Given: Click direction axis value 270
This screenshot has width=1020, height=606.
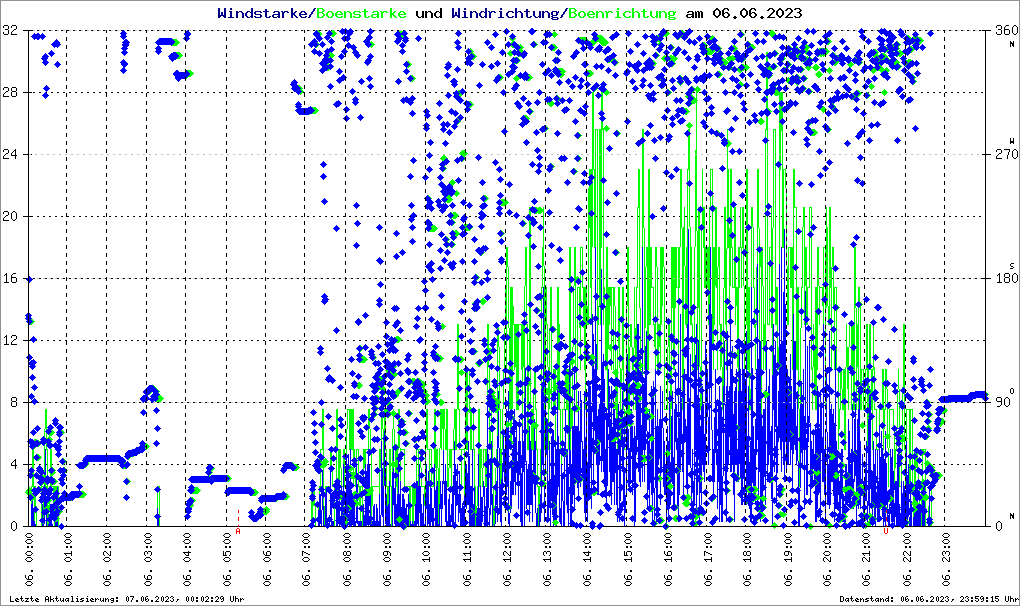Looking at the screenshot, I should coord(1006,155).
